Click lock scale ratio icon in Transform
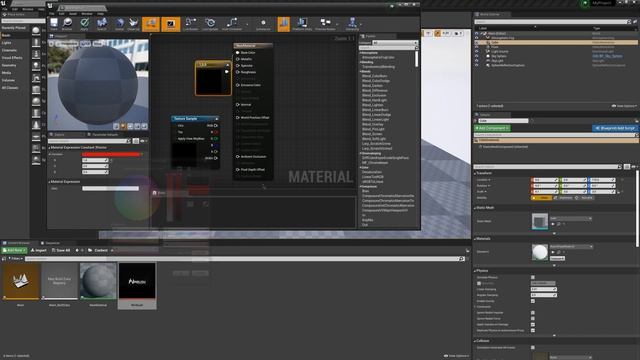The width and height of the screenshot is (640, 360). pos(618,192)
